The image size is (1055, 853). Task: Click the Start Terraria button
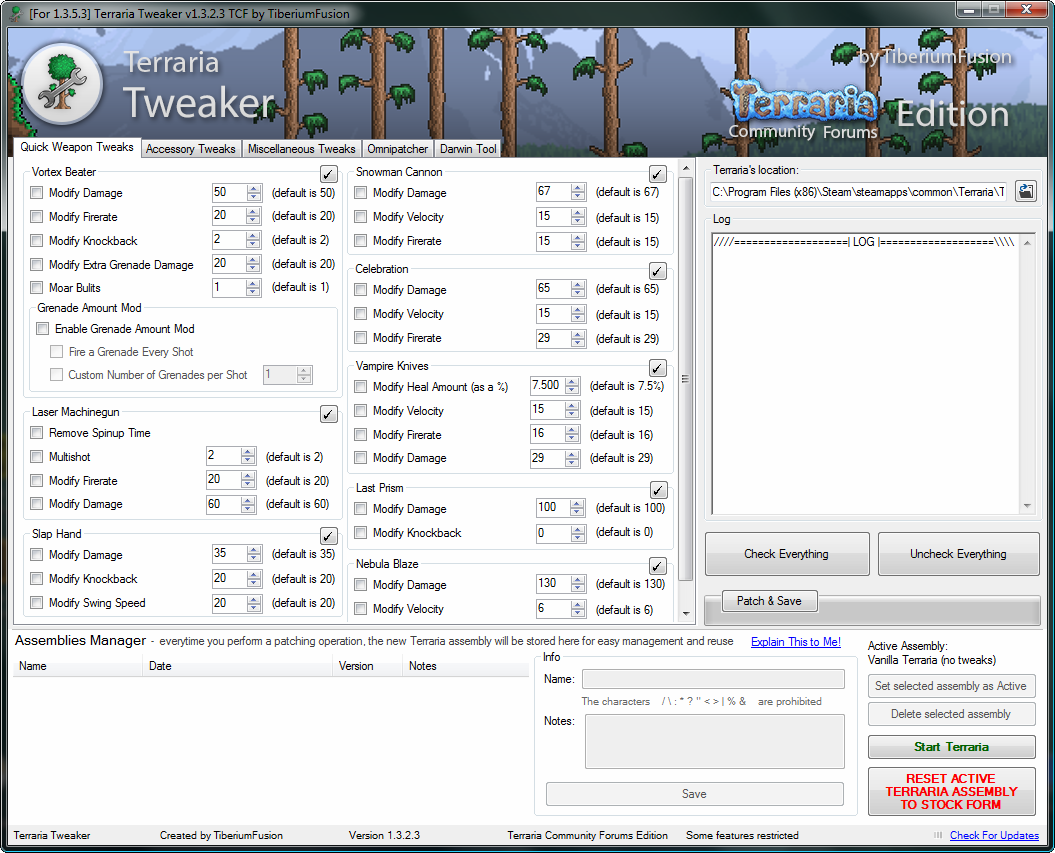point(951,747)
